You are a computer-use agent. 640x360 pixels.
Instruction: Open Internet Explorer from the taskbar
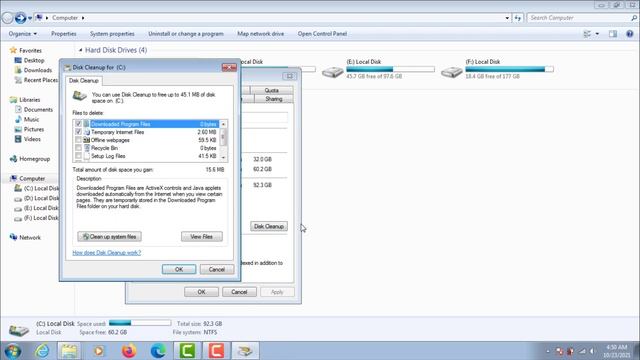[42, 351]
